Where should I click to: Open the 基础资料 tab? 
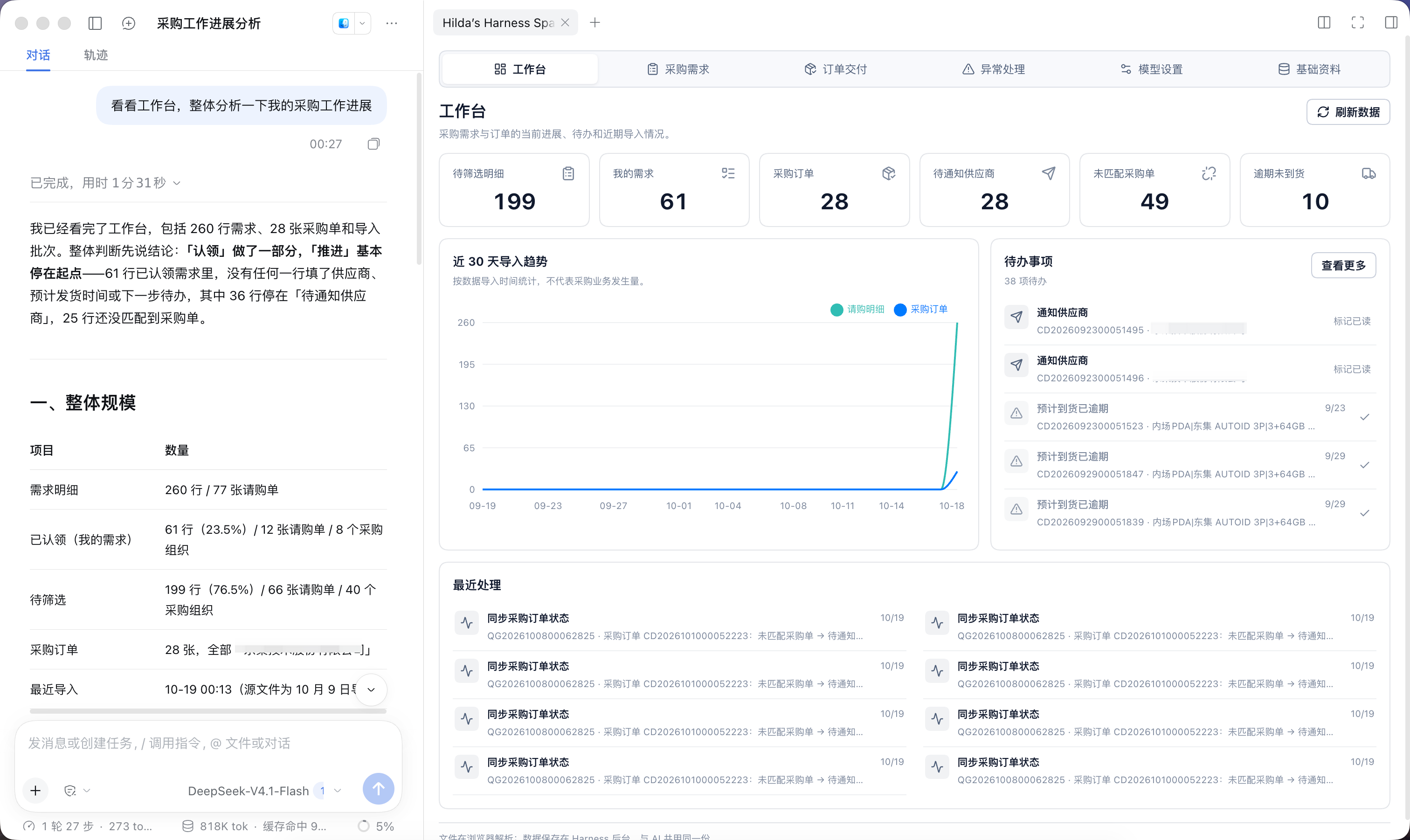1309,69
